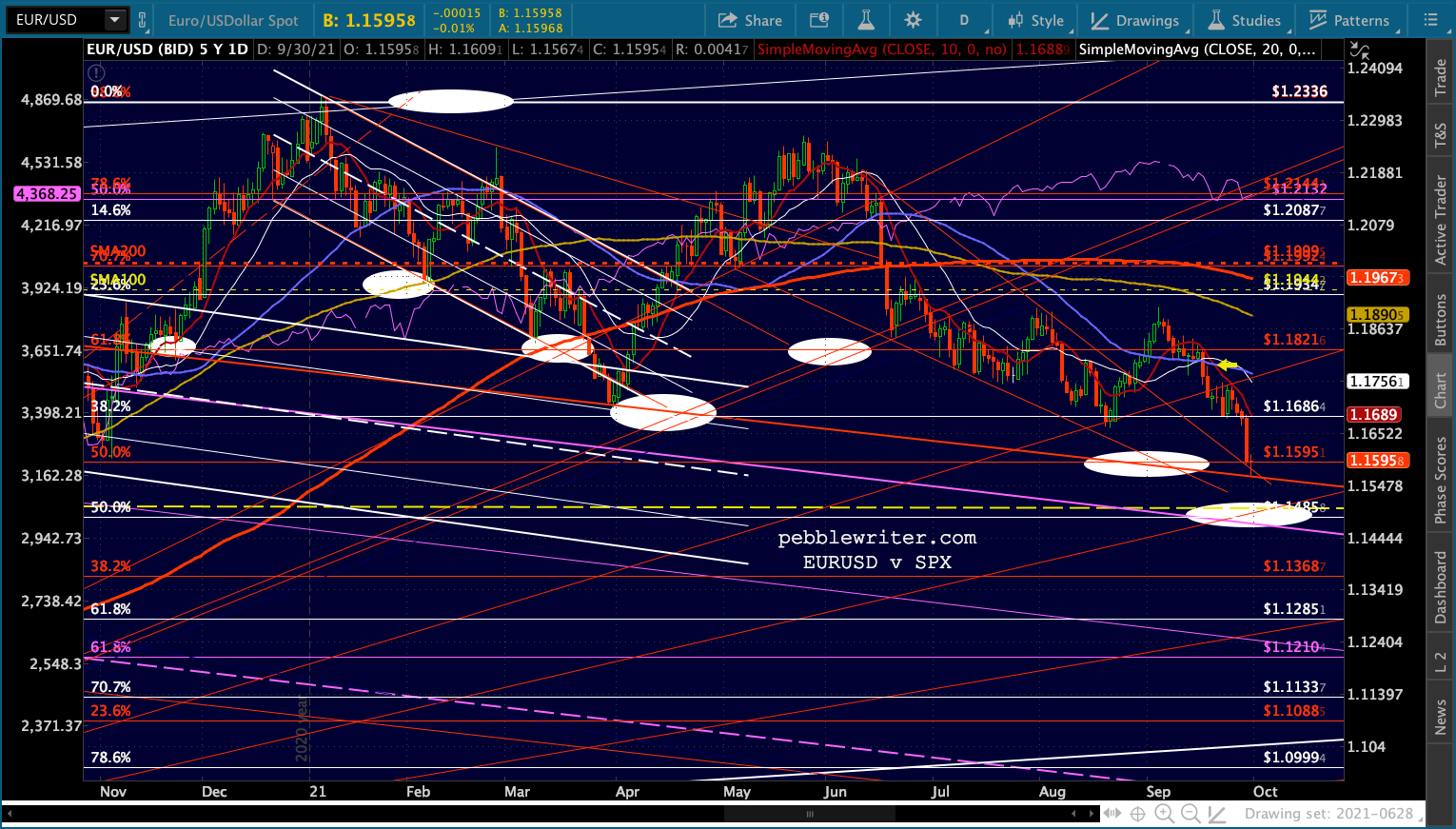Viewport: 1456px width, 829px height.
Task: Click the $1.1821 fib level label
Action: click(x=1294, y=339)
